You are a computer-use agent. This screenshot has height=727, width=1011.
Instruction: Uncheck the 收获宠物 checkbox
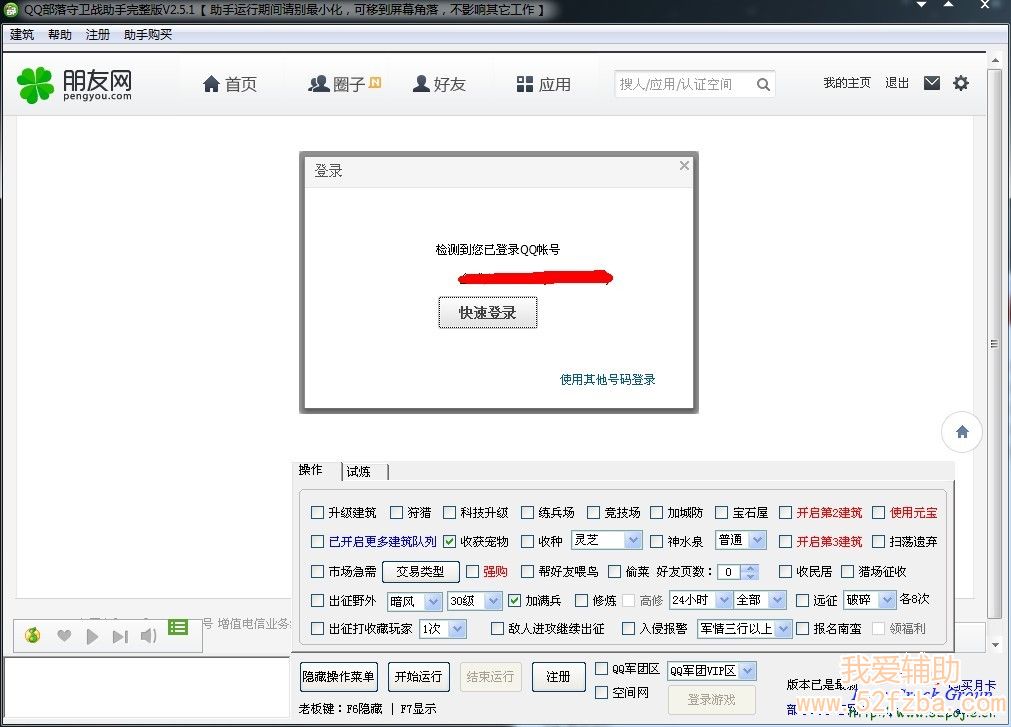pos(450,541)
